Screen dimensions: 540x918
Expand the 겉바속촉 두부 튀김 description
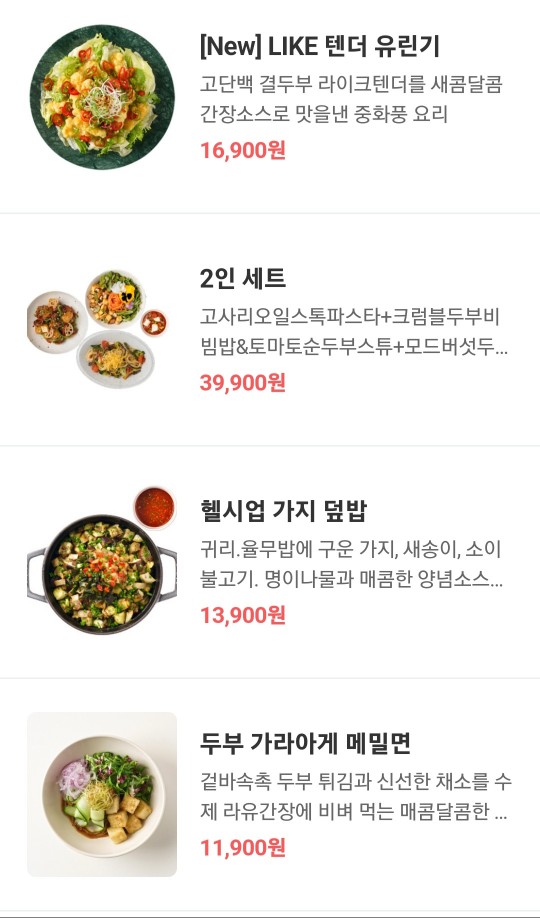pos(356,797)
